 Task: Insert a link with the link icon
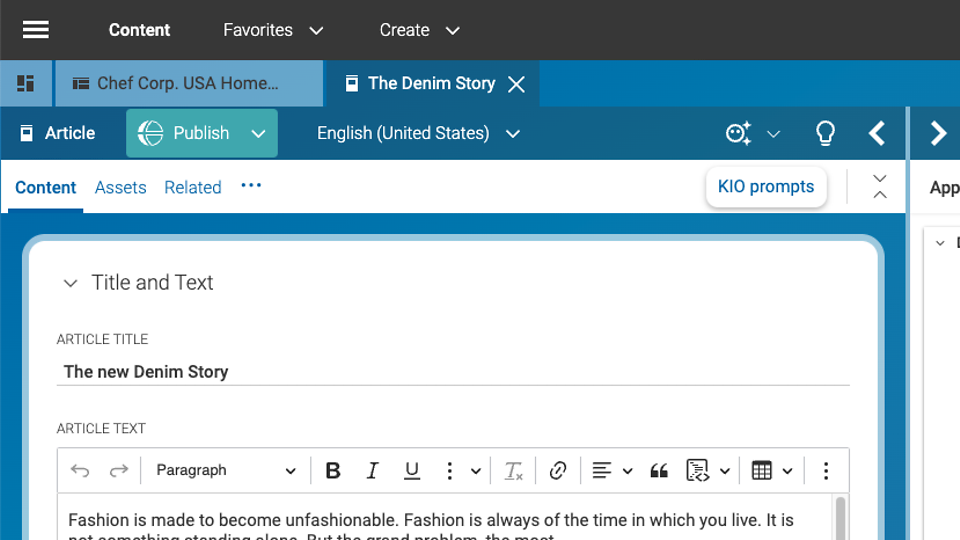pos(558,470)
